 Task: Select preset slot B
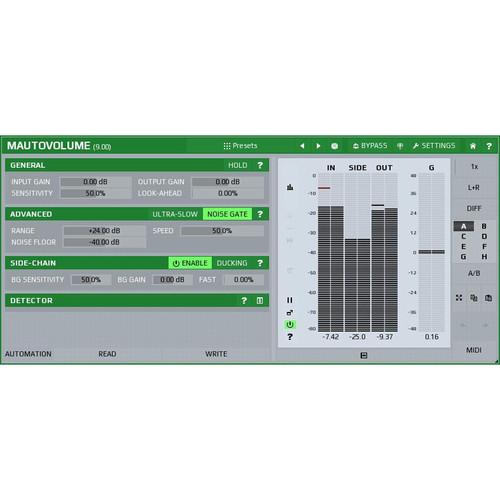pos(484,227)
